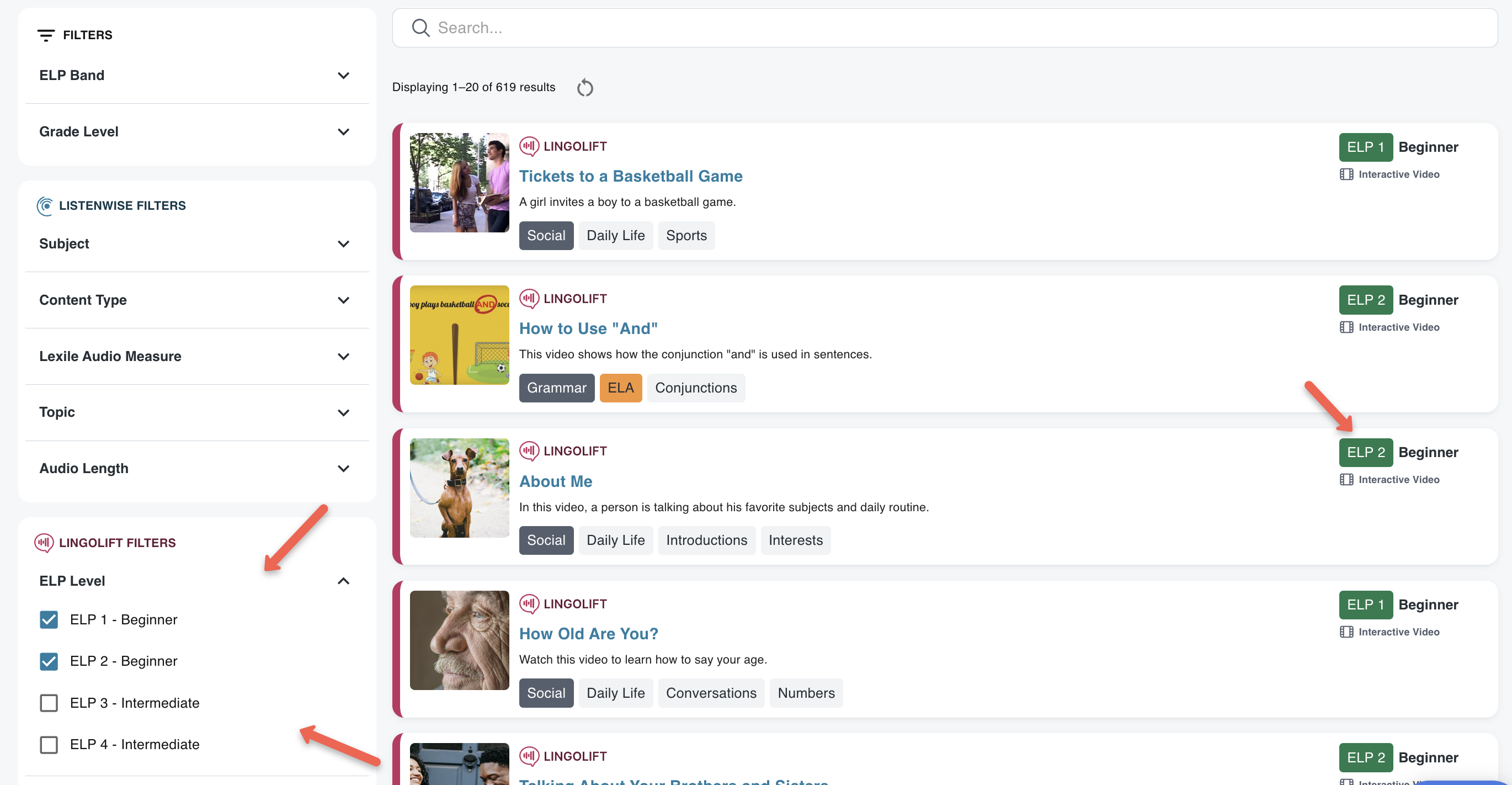
Task: Click Social tag on Basketball Game card
Action: tap(546, 235)
